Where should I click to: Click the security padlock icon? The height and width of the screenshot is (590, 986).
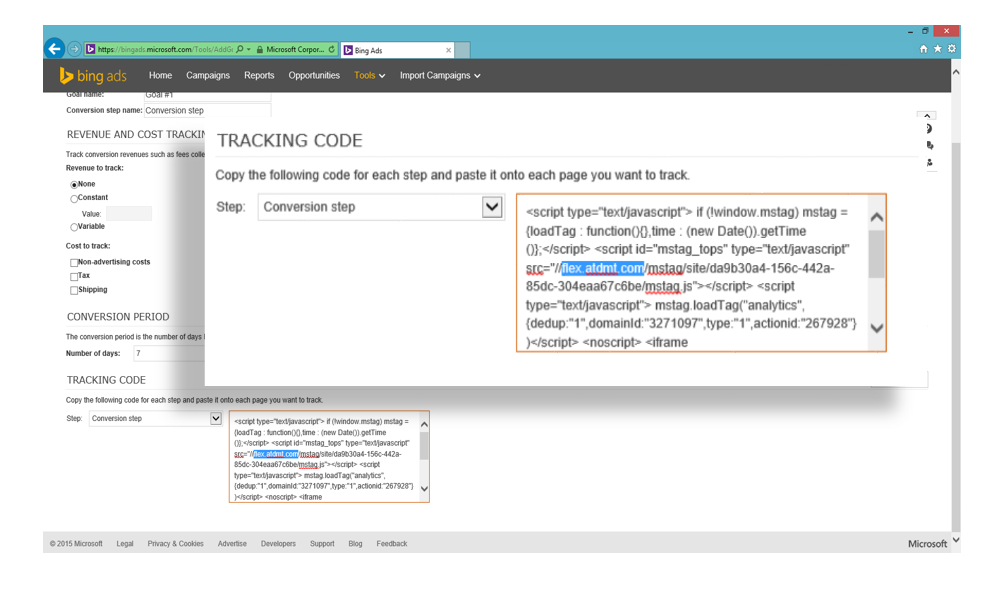tap(260, 49)
